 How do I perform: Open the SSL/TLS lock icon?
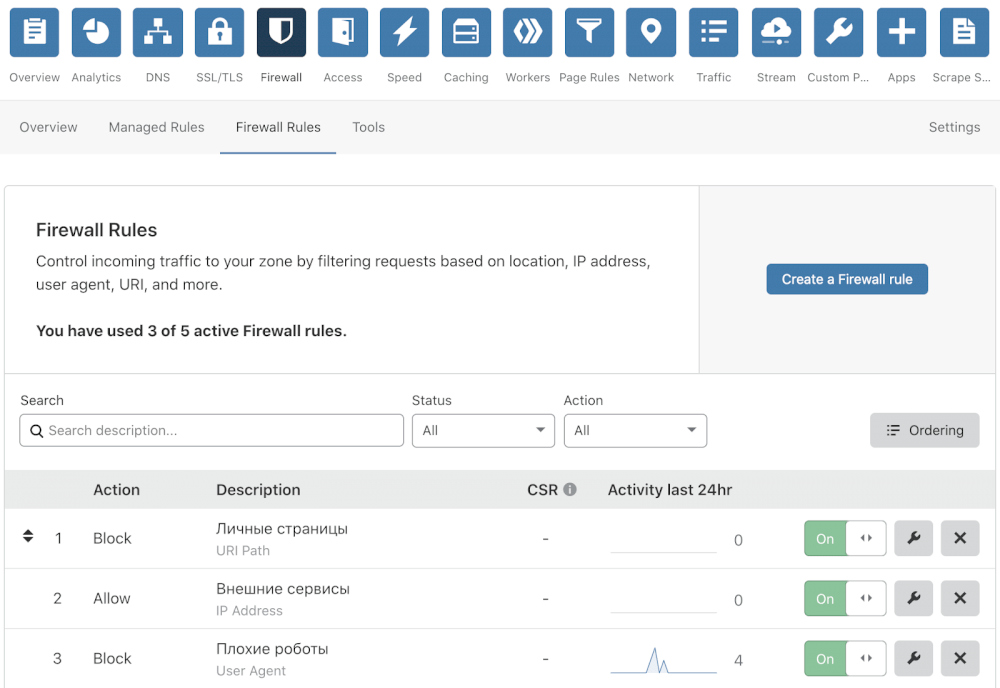coord(220,33)
